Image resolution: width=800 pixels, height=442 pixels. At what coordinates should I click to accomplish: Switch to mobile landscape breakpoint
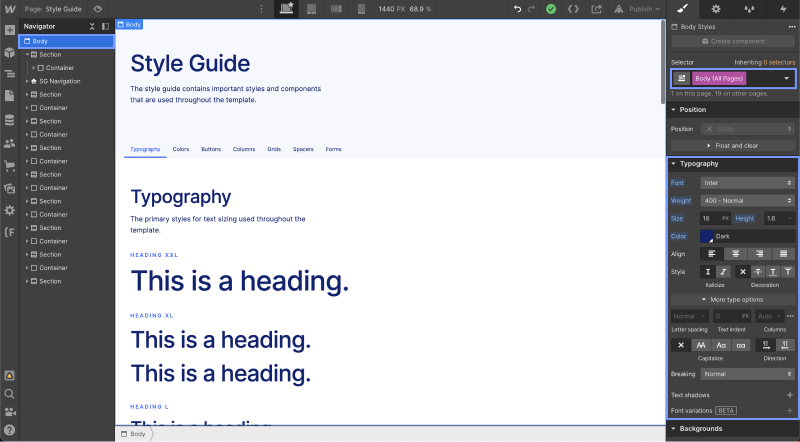click(x=336, y=9)
